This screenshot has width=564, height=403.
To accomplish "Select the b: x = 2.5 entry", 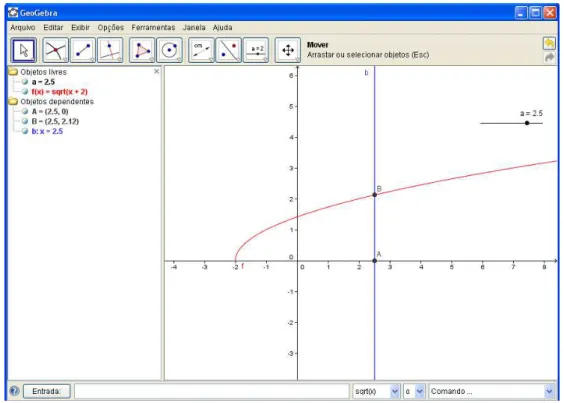I will (47, 131).
